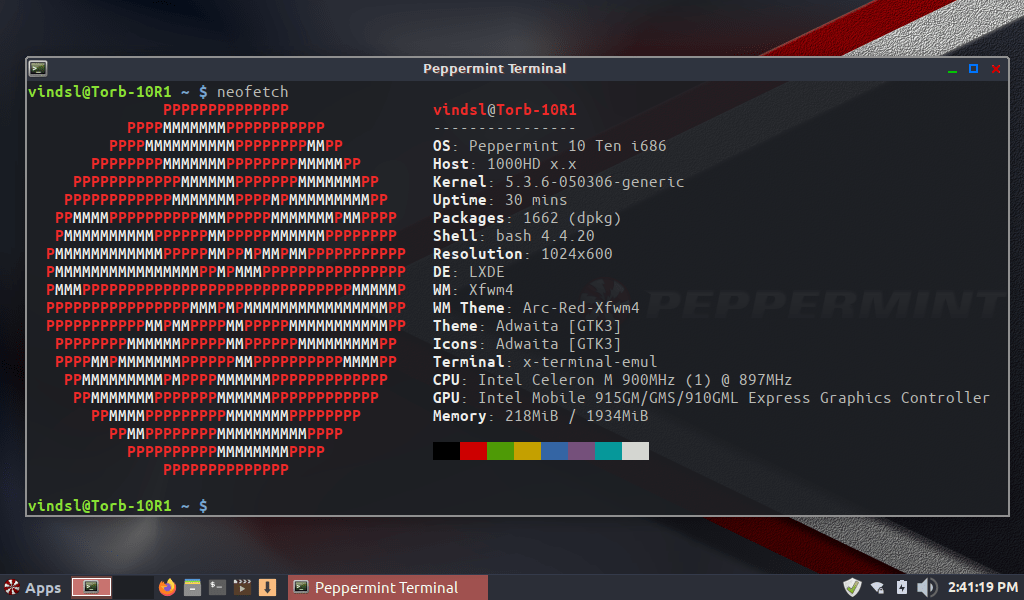Click the purple color block in neofetch
The image size is (1024, 600).
(581, 451)
